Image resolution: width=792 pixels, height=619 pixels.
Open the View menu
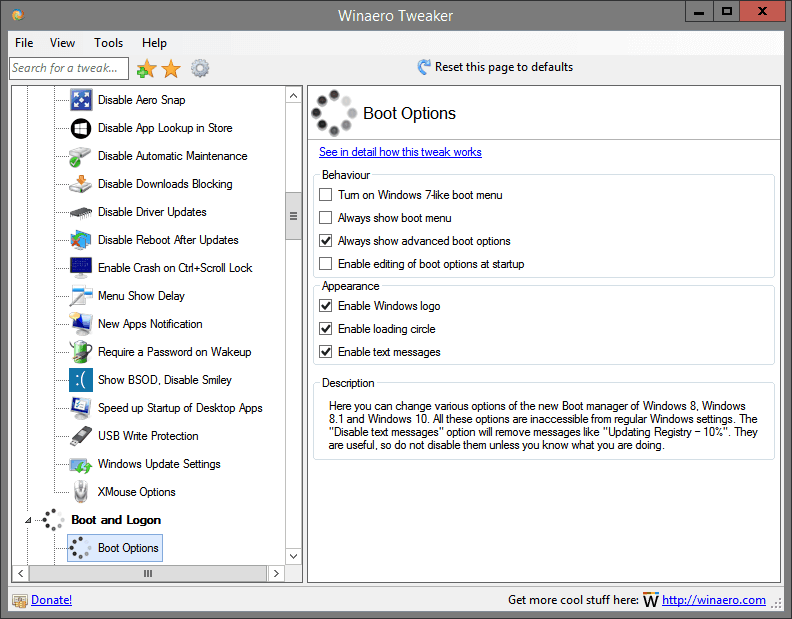pyautogui.click(x=62, y=43)
